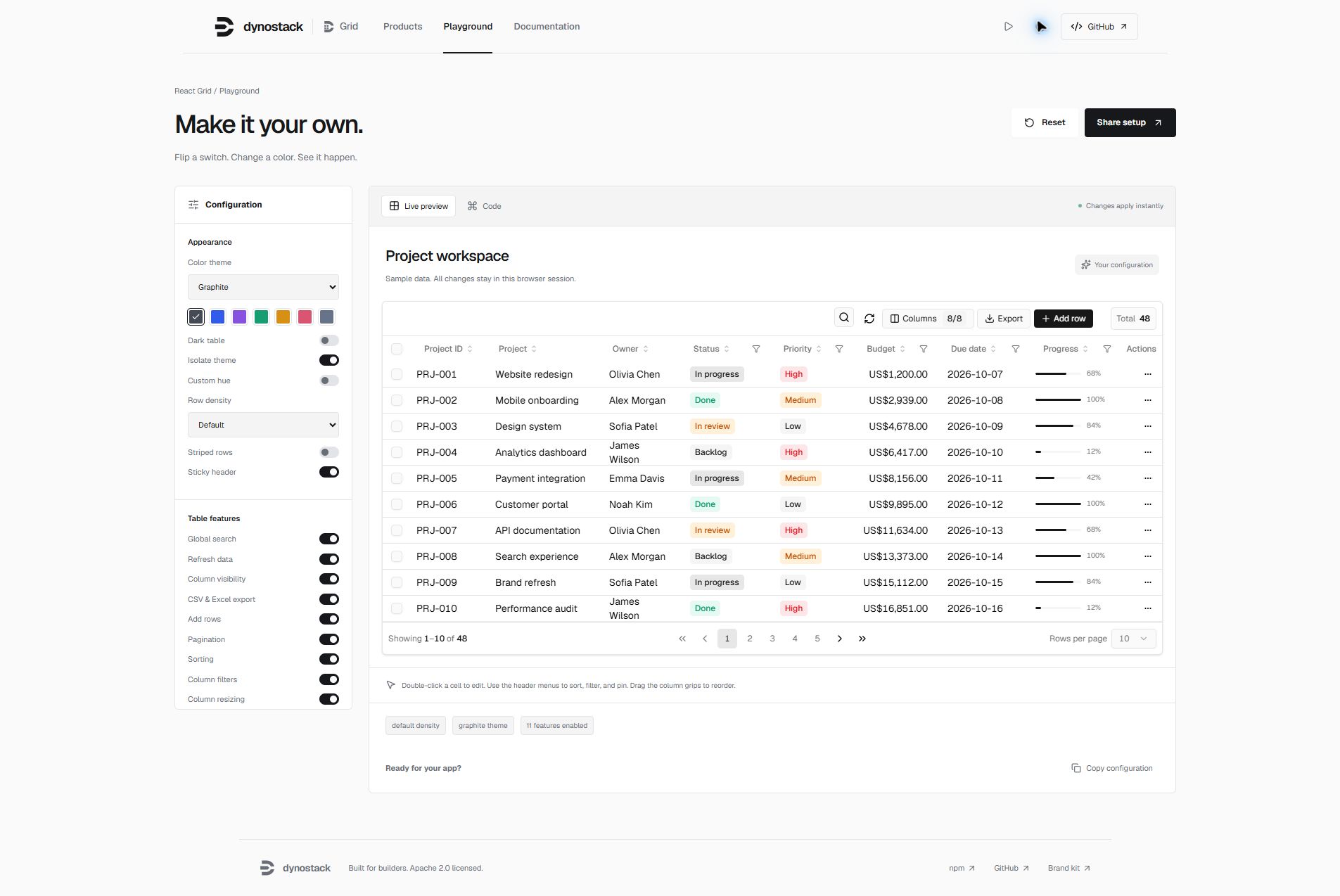Open the Row density dropdown
Image resolution: width=1340 pixels, height=896 pixels.
[x=263, y=425]
